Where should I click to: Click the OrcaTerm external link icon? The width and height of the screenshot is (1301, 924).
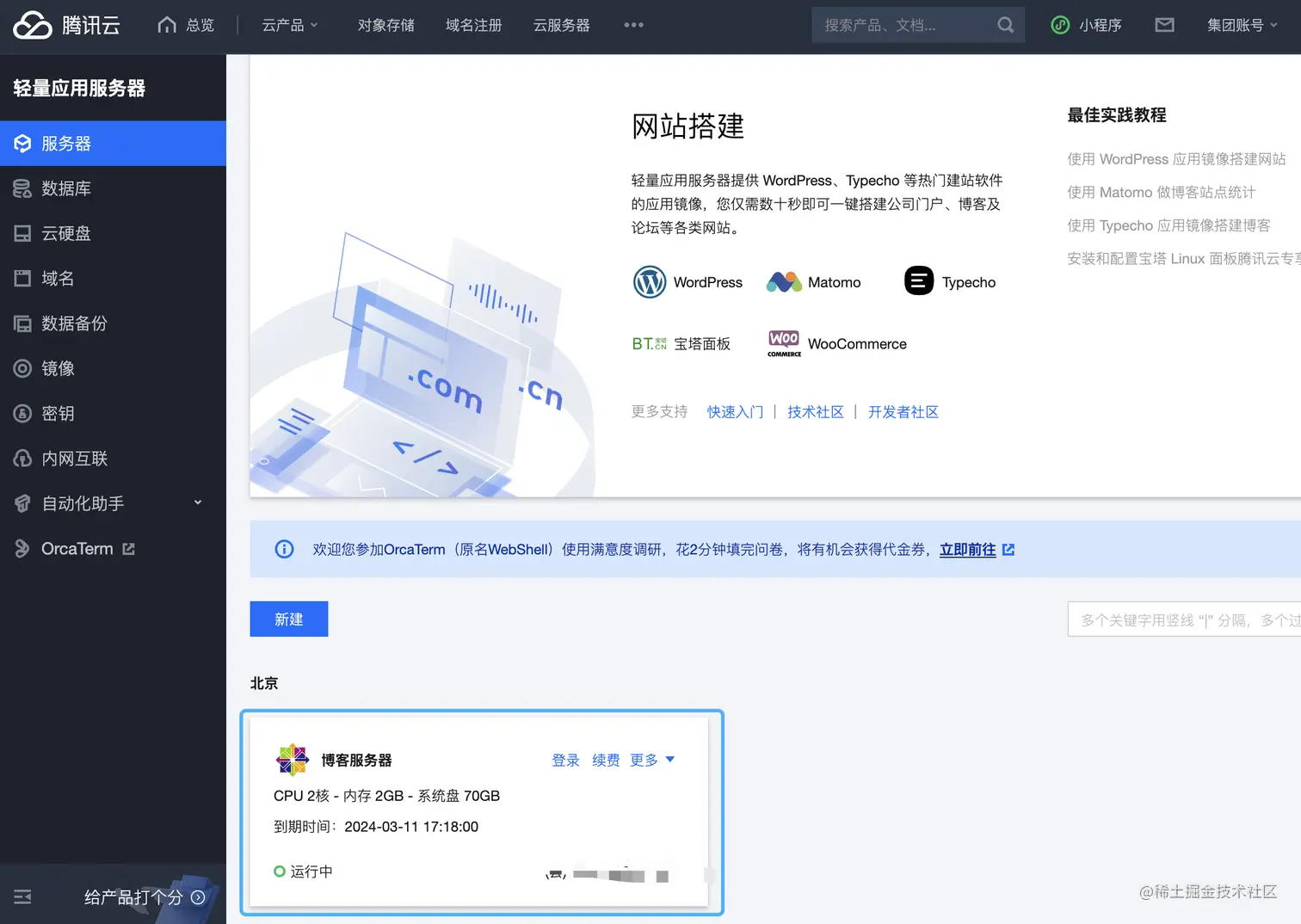coord(129,549)
